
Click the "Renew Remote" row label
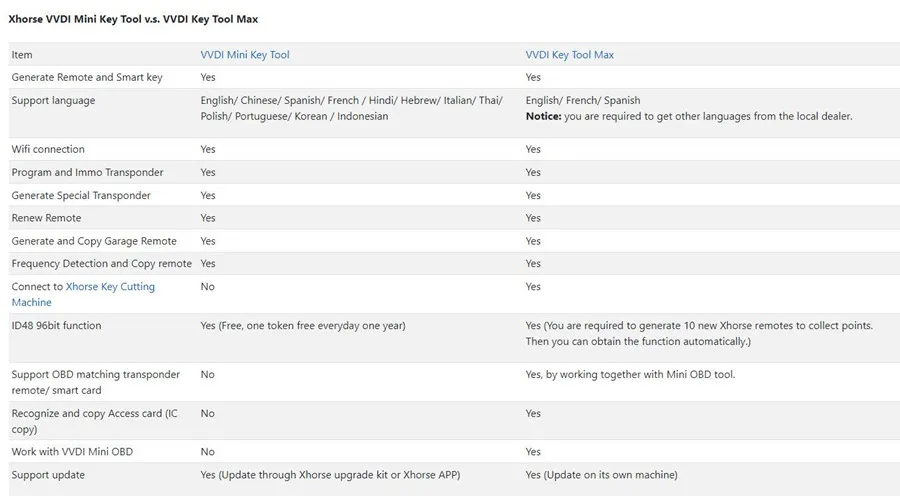pos(47,218)
